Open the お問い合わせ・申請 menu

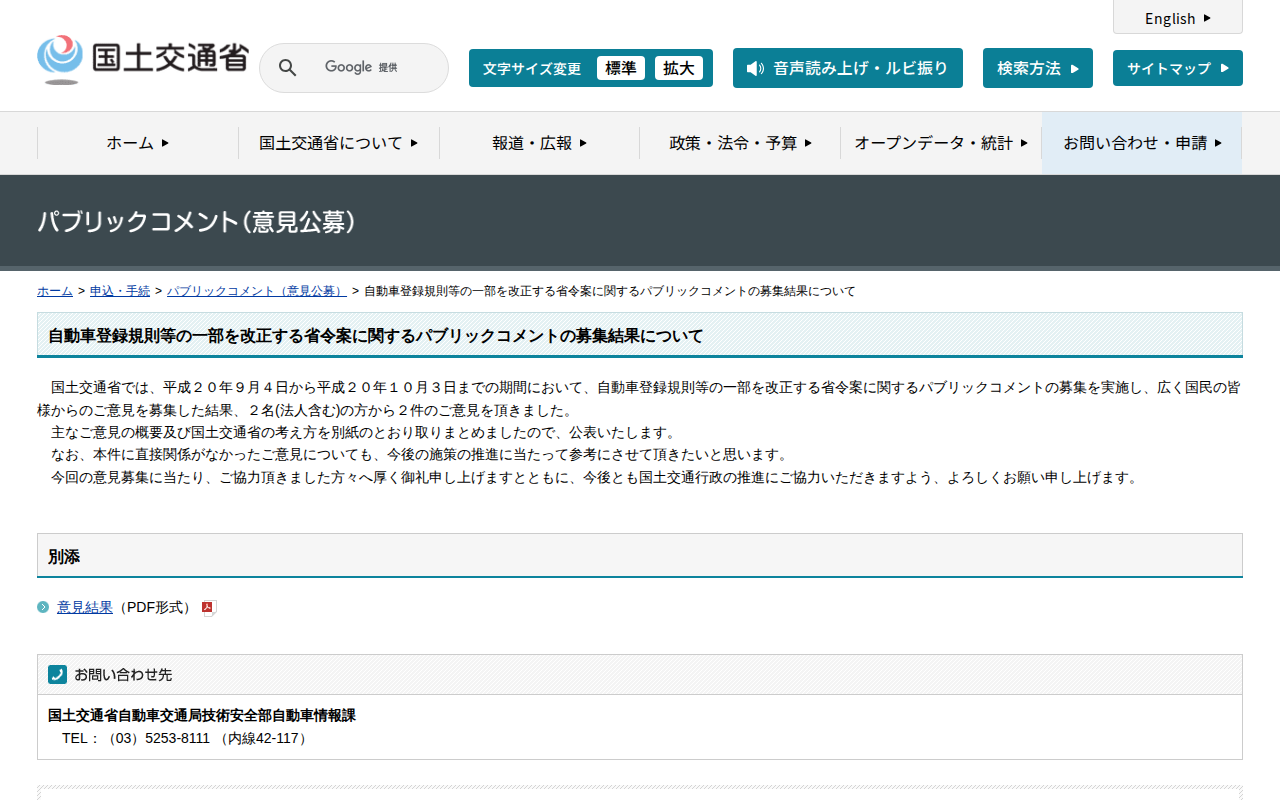pyautogui.click(x=1142, y=143)
